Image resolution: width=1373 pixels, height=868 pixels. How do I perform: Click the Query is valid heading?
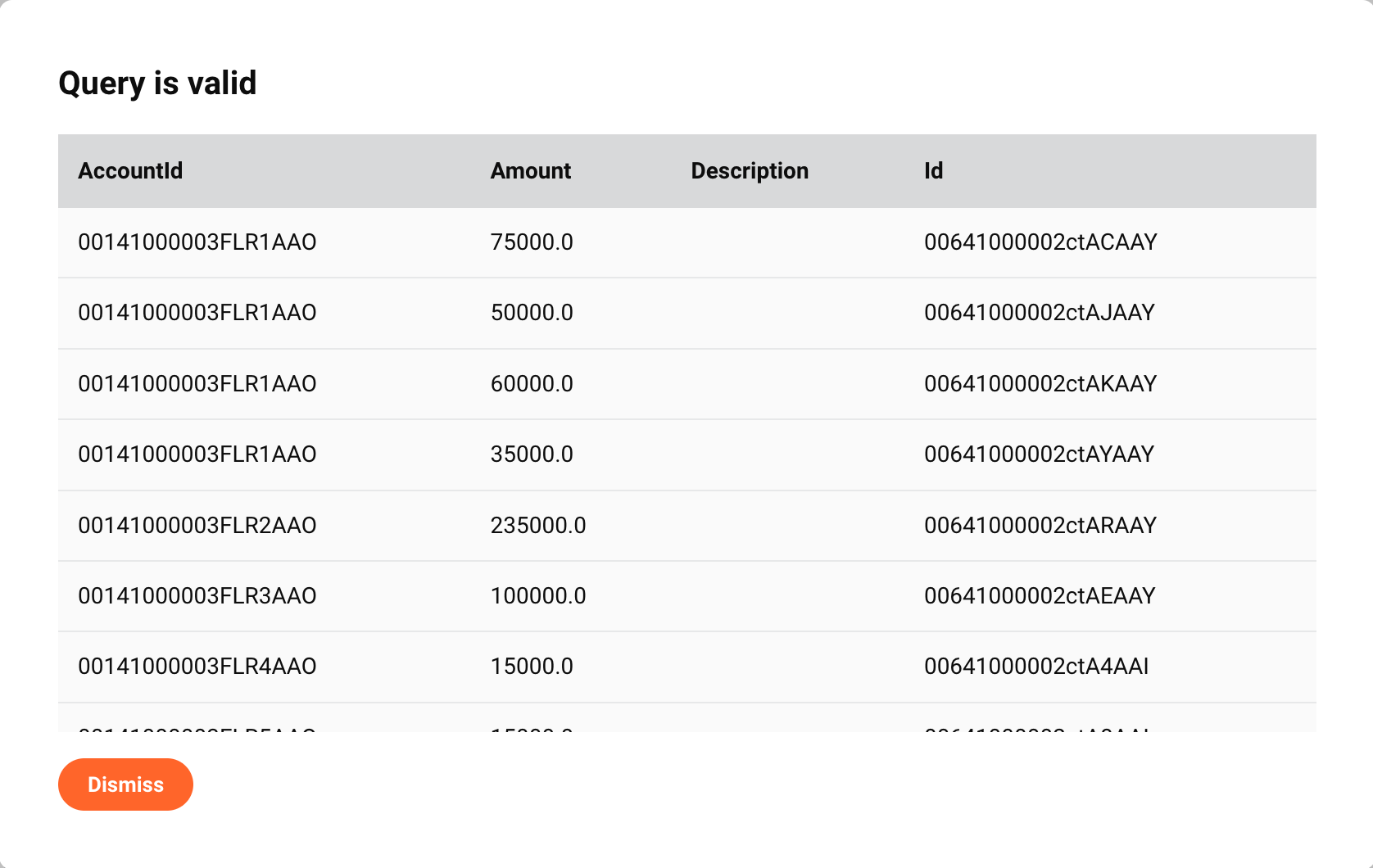tap(157, 84)
